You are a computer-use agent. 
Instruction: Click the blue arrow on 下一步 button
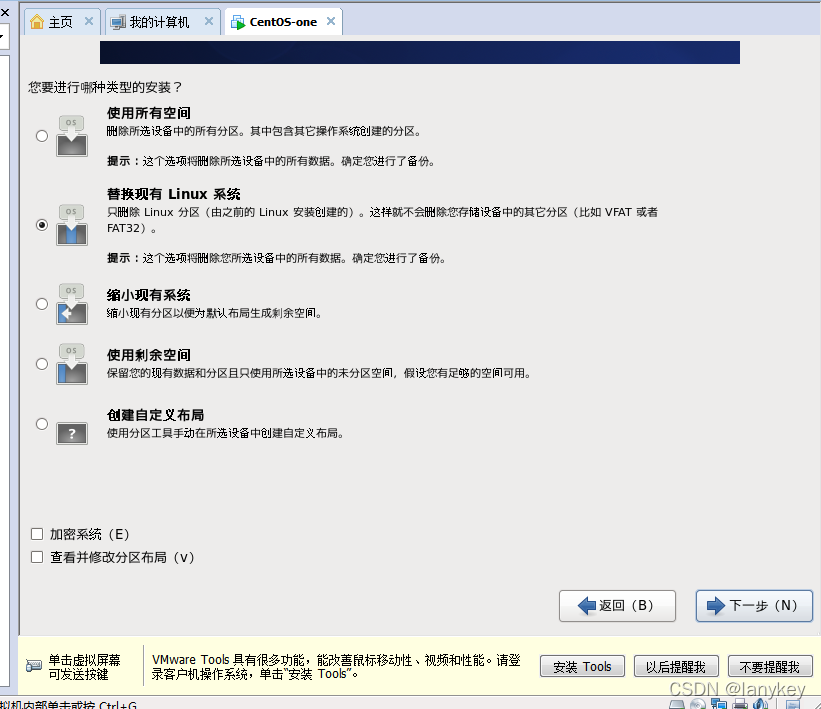716,606
